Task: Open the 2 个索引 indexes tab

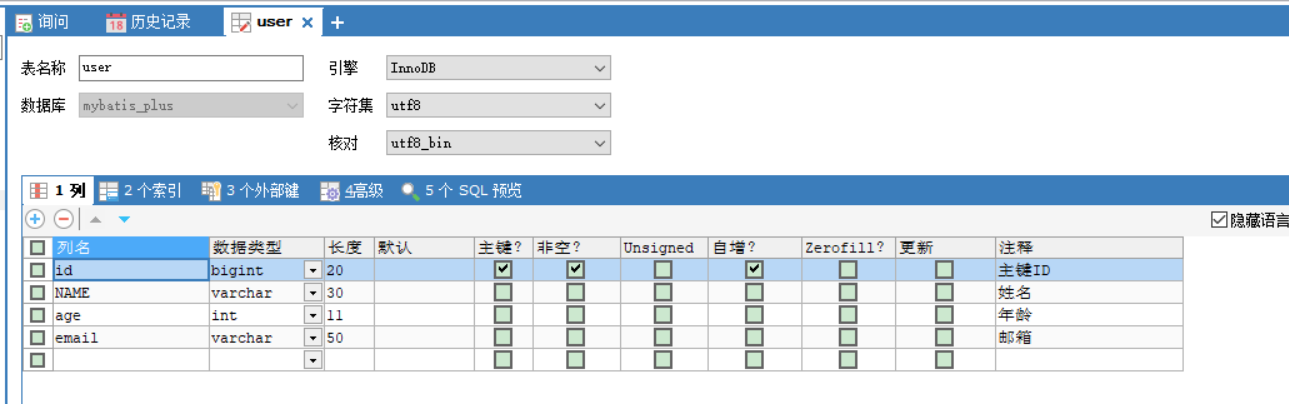Action: (x=141, y=191)
